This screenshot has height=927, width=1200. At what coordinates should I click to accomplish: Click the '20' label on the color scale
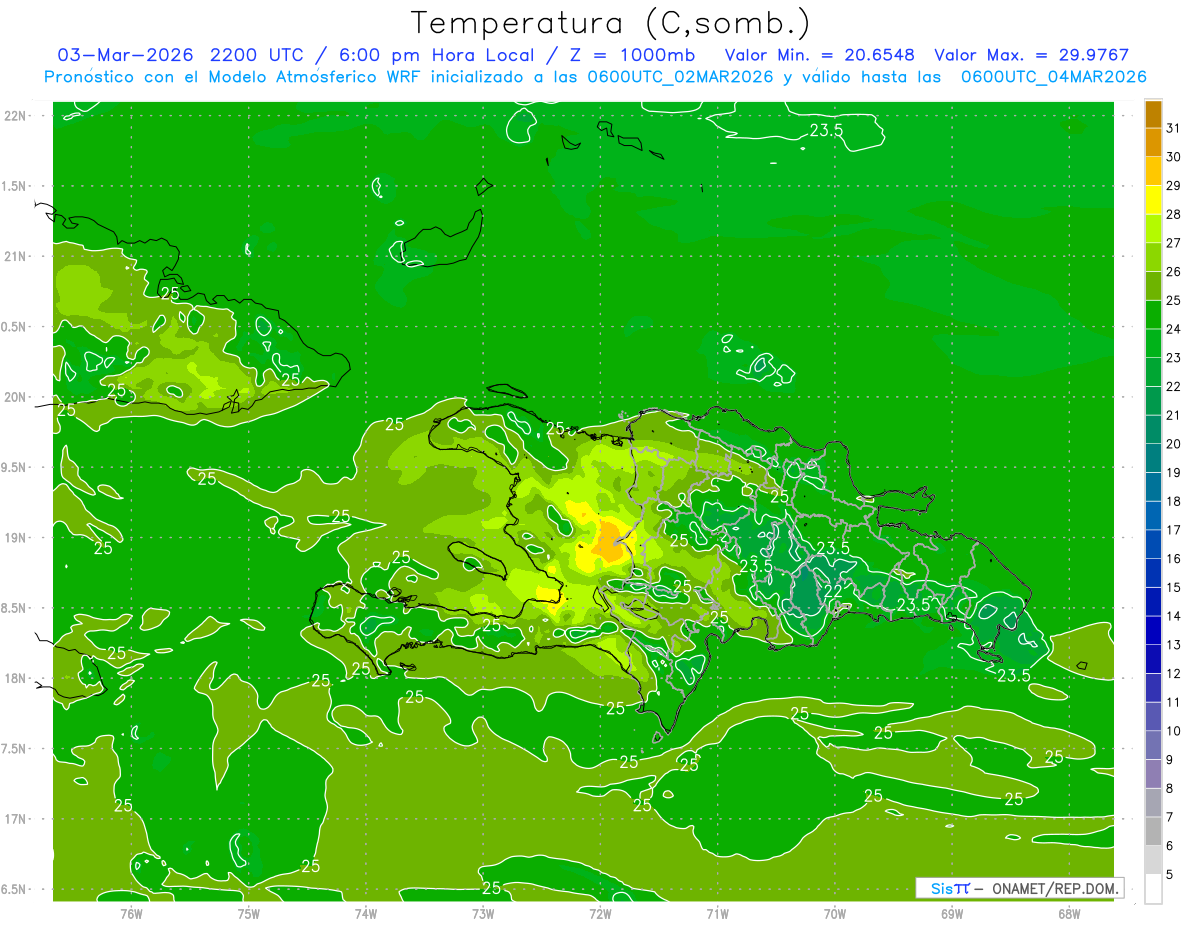[1173, 443]
